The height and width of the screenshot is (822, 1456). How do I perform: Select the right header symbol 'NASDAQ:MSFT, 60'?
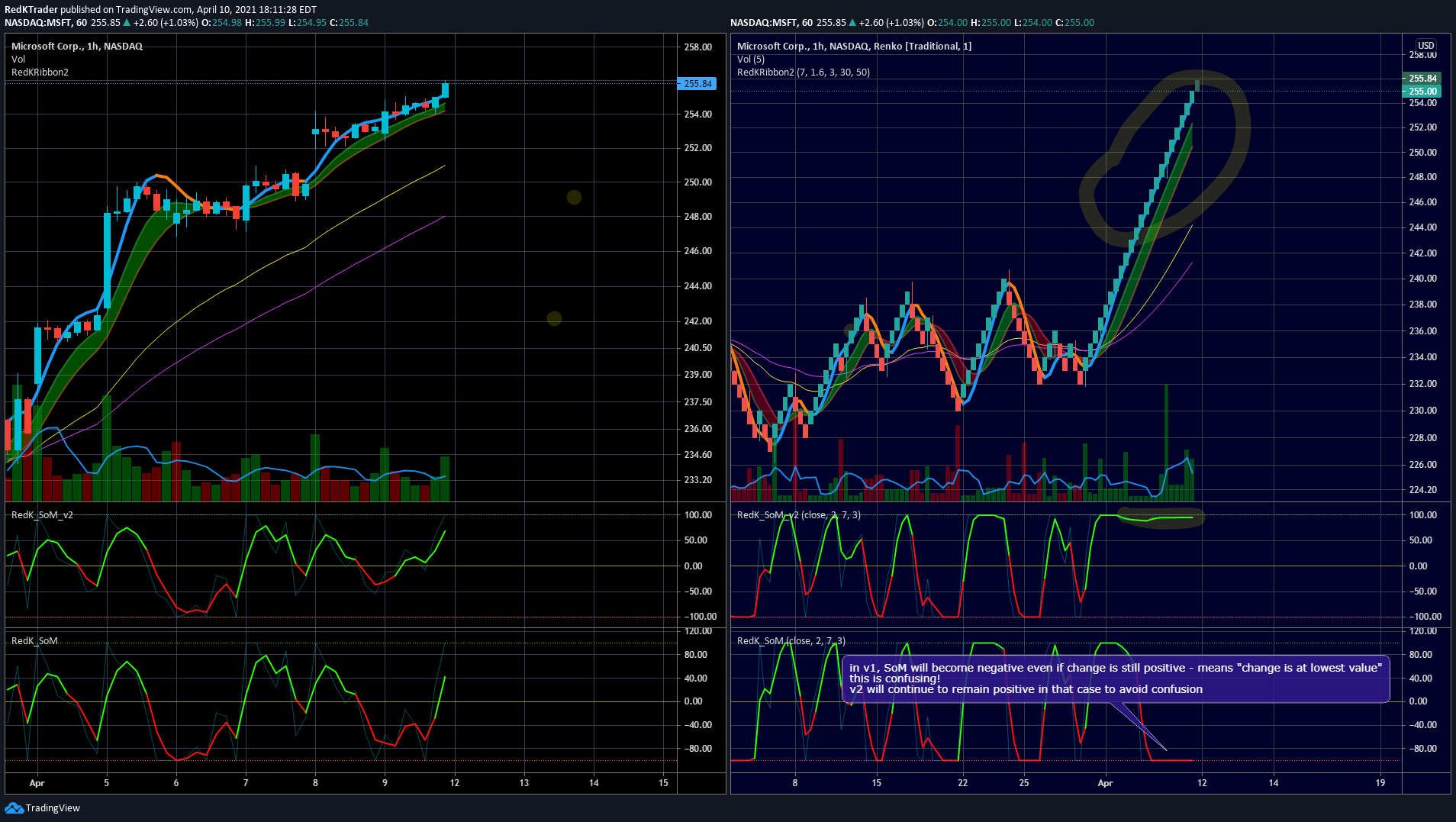tap(771, 23)
